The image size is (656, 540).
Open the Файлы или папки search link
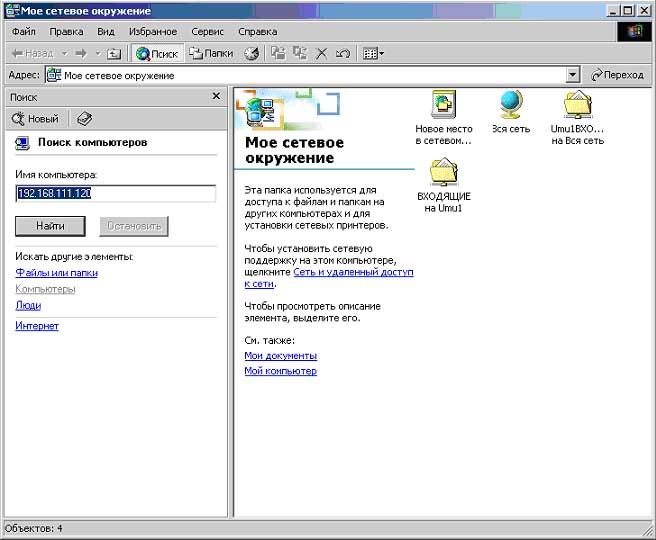(x=56, y=273)
